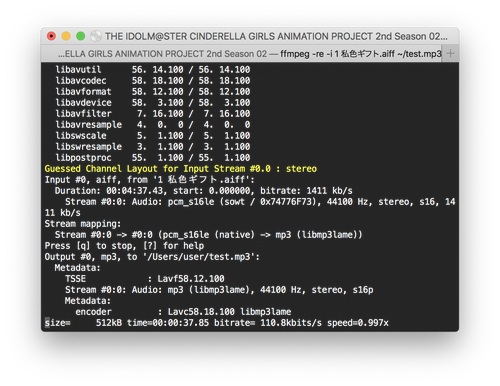The height and width of the screenshot is (386, 500).
Task: Click the libavutil version line
Action: pos(153,69)
